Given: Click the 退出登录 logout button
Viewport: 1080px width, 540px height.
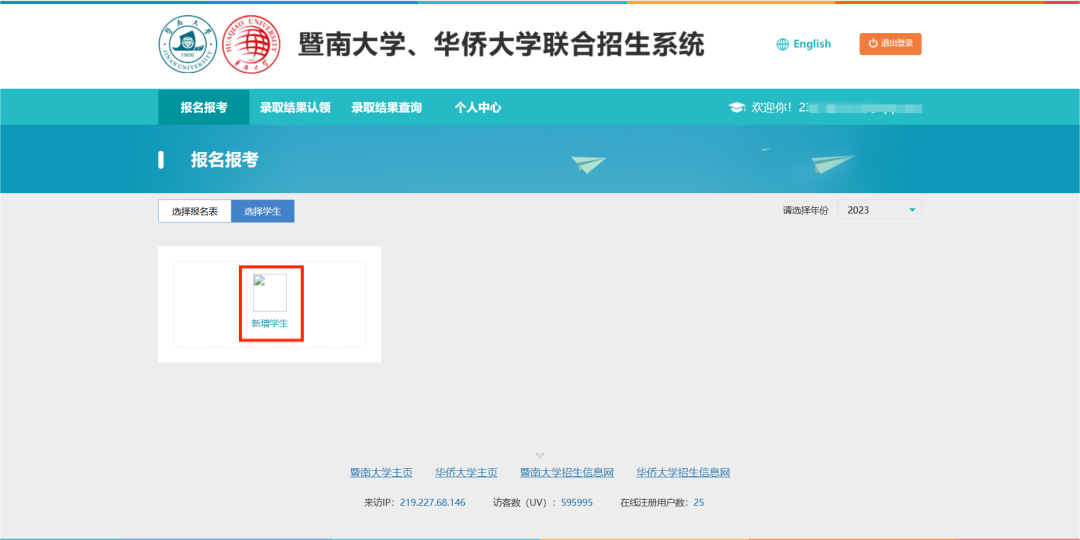Looking at the screenshot, I should [890, 44].
